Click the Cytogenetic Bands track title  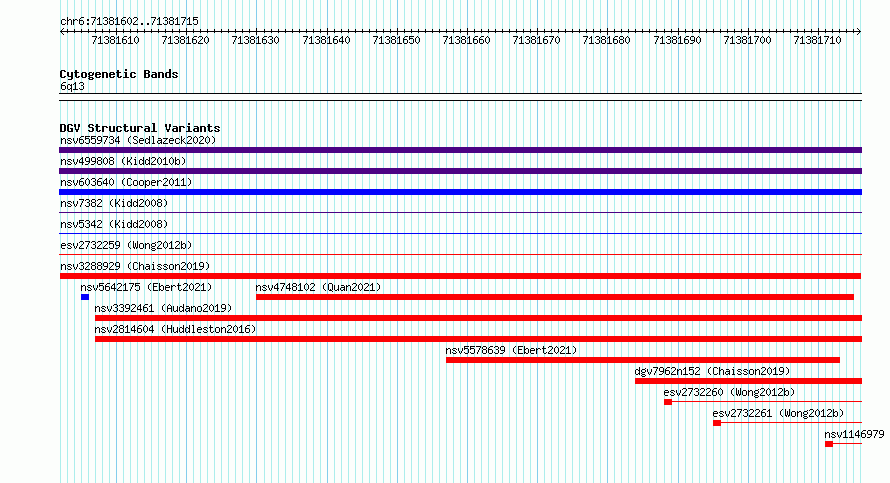tap(119, 74)
